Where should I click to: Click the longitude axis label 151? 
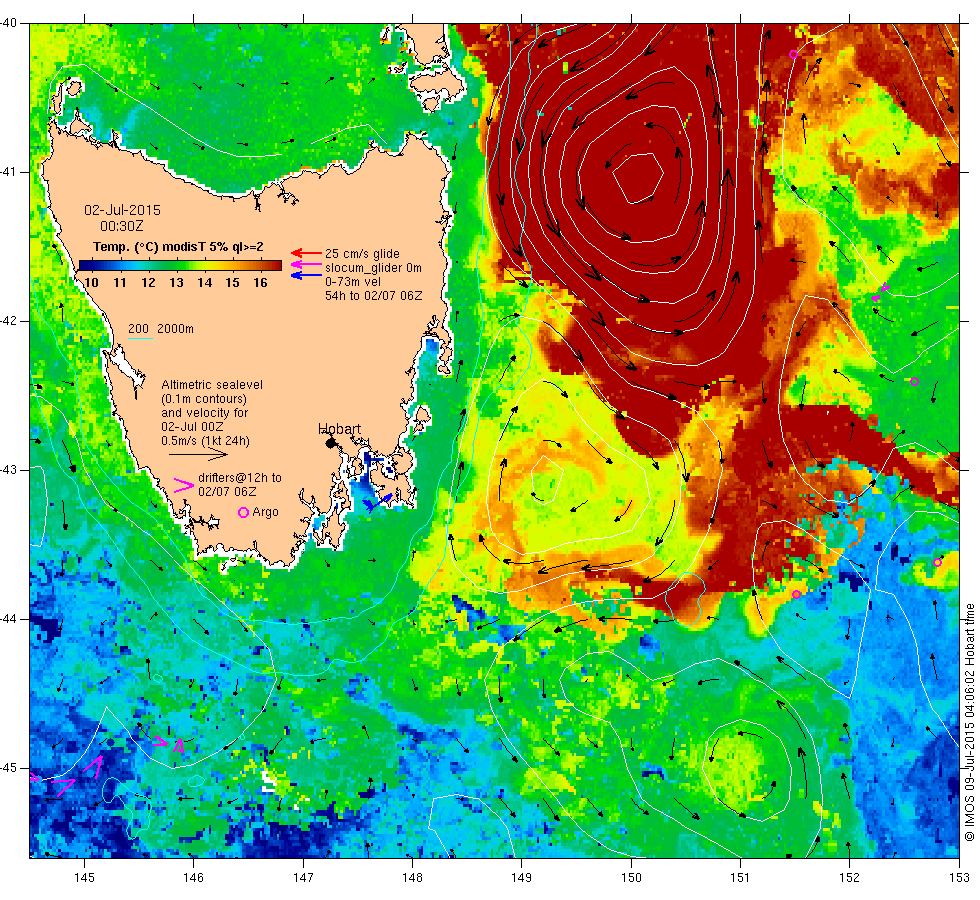point(740,878)
